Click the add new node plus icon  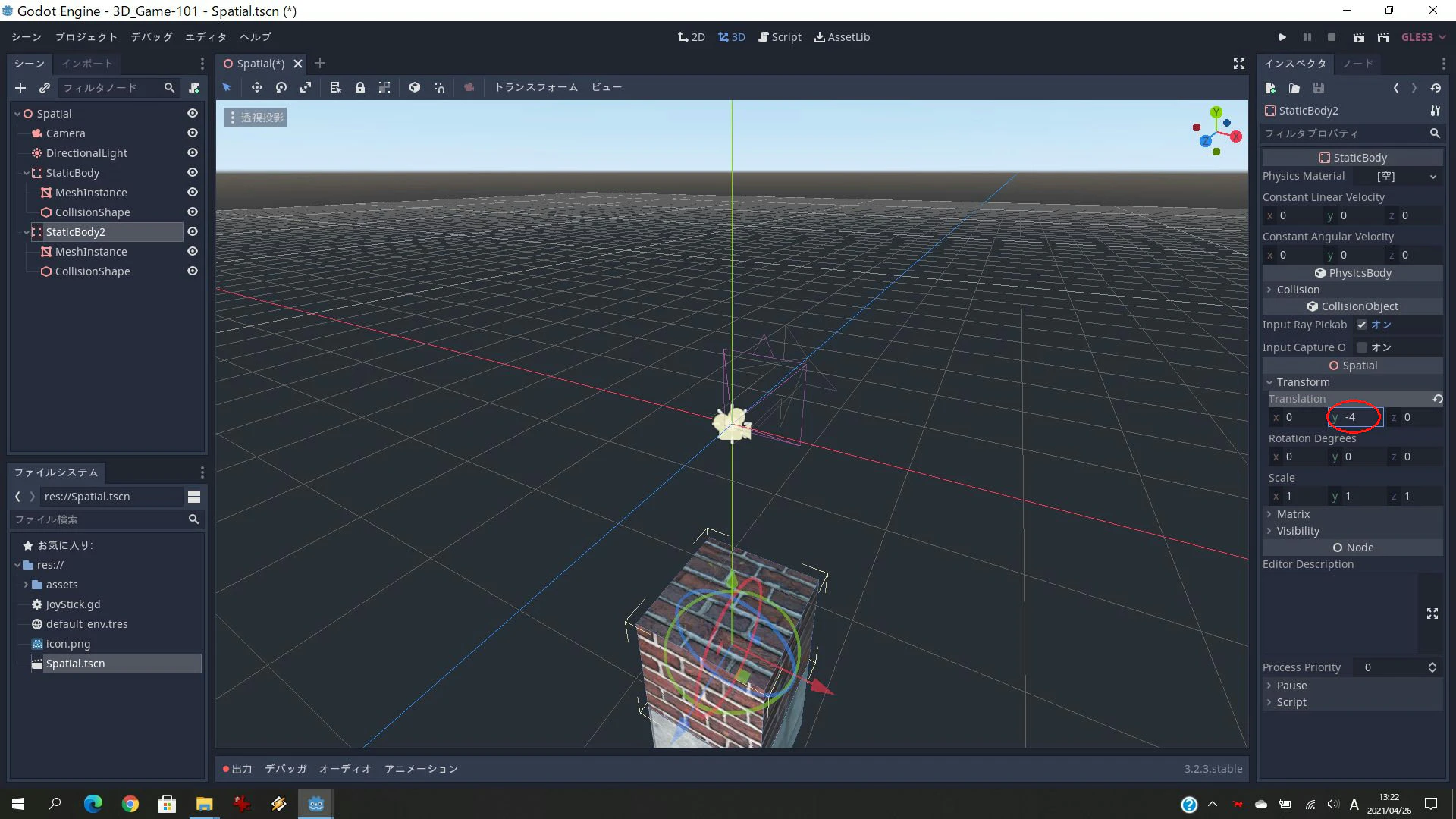click(20, 88)
